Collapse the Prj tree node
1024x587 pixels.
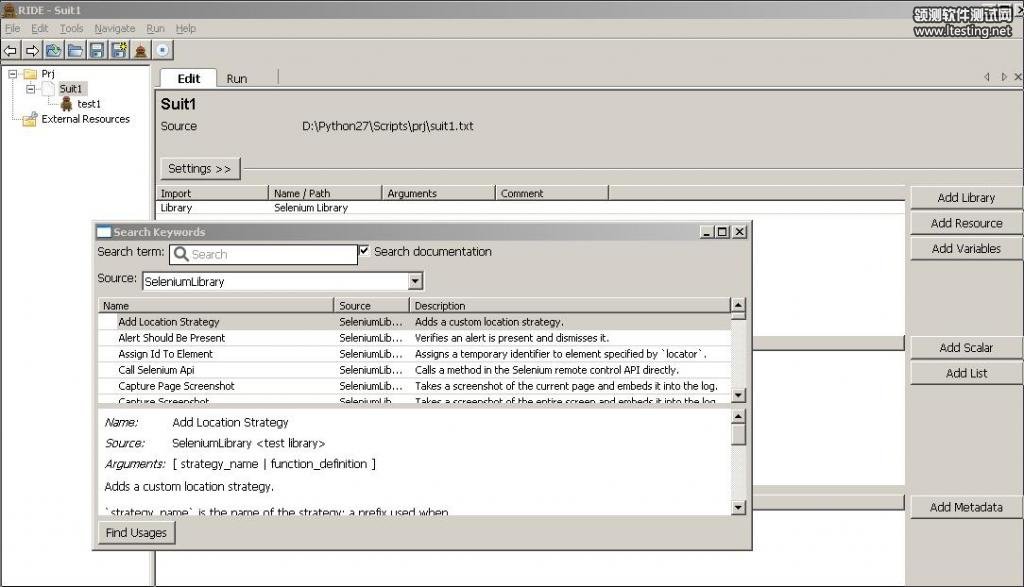13,74
